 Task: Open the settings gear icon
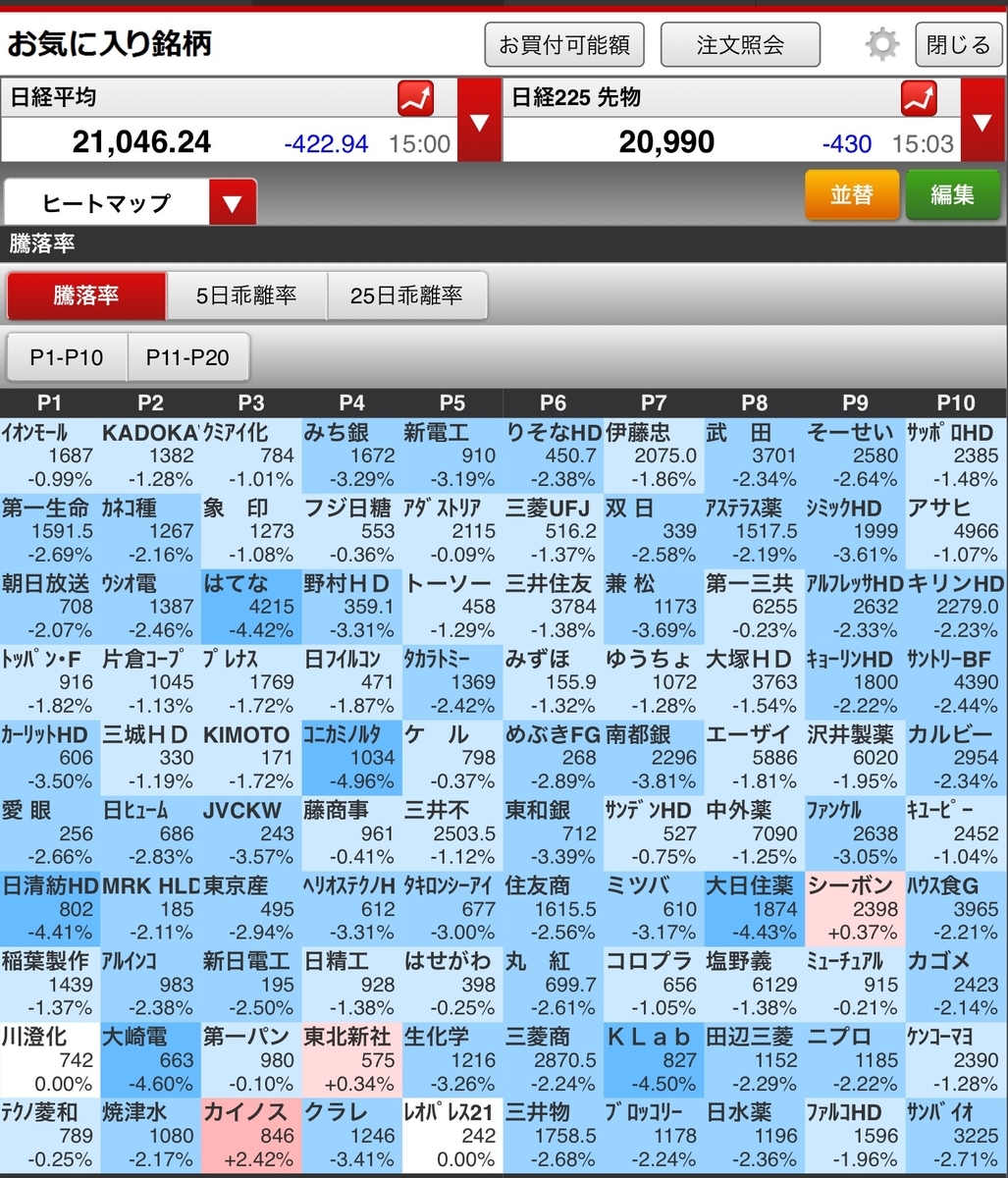[882, 44]
